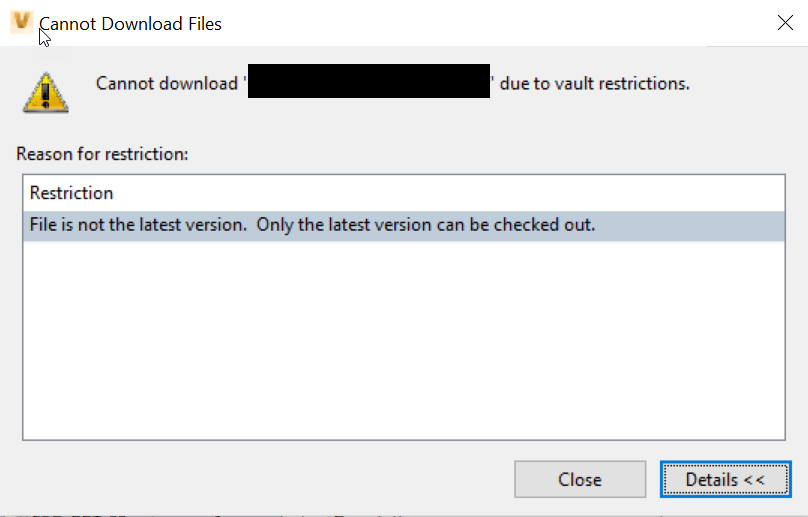Viewport: 808px width, 517px height.
Task: Click the dialog background left of Close button
Action: pyautogui.click(x=260, y=480)
